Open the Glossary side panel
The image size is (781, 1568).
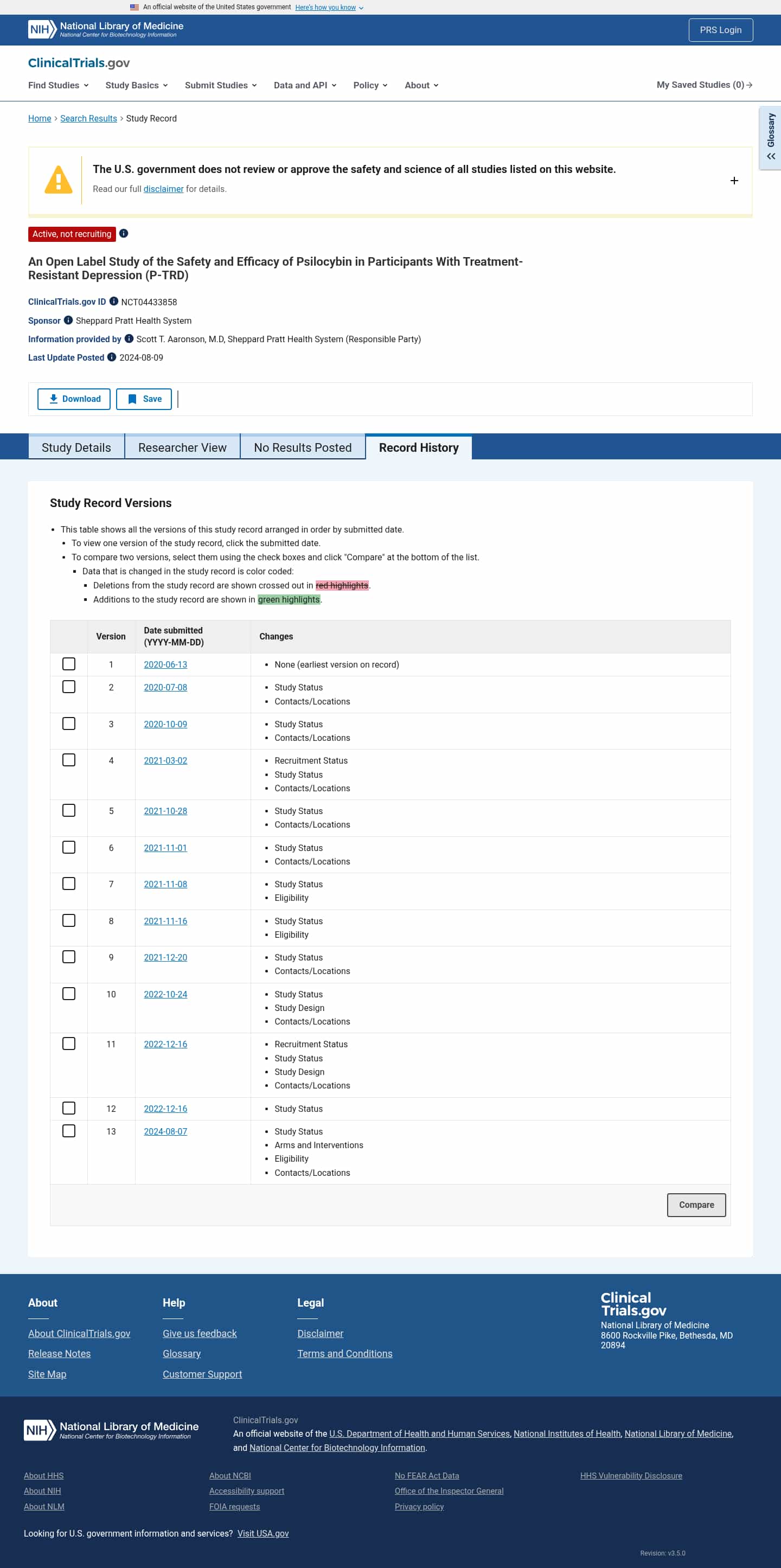770,138
